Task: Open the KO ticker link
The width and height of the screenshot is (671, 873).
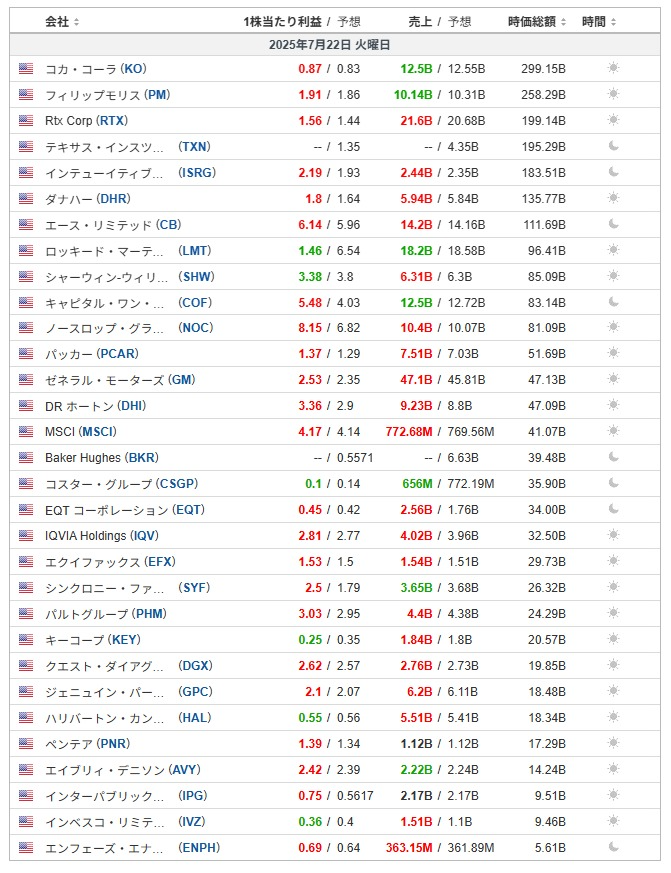Action: 134,68
